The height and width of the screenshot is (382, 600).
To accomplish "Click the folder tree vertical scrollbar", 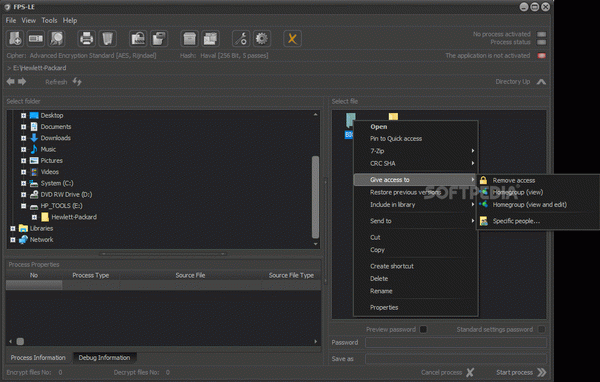I will pyautogui.click(x=315, y=197).
